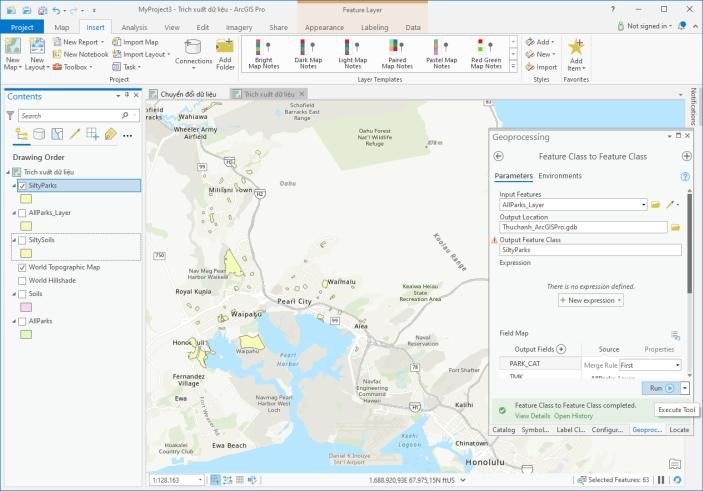Open the Toolbox dropdown

91,67
